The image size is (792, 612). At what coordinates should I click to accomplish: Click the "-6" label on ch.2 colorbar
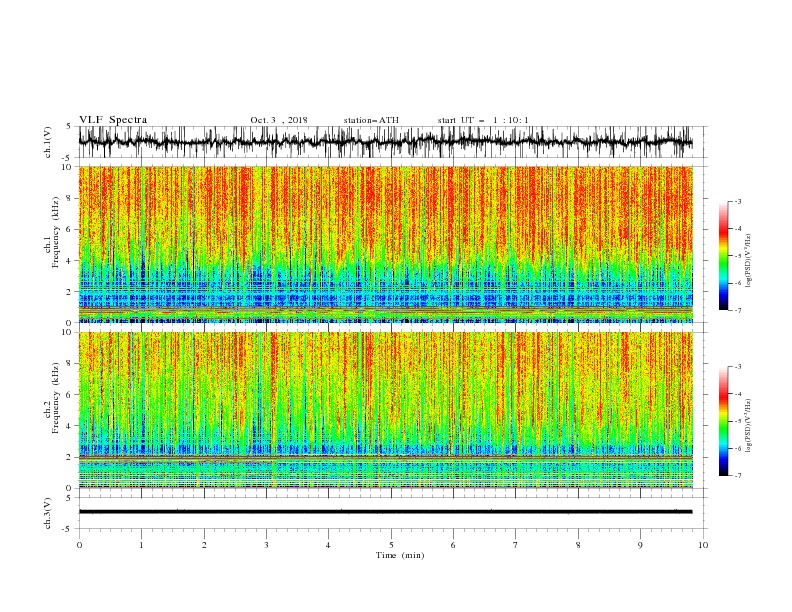tap(737, 448)
